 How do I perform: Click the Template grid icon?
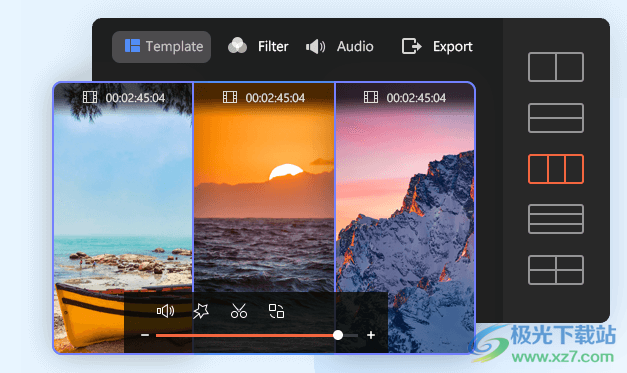click(x=132, y=46)
